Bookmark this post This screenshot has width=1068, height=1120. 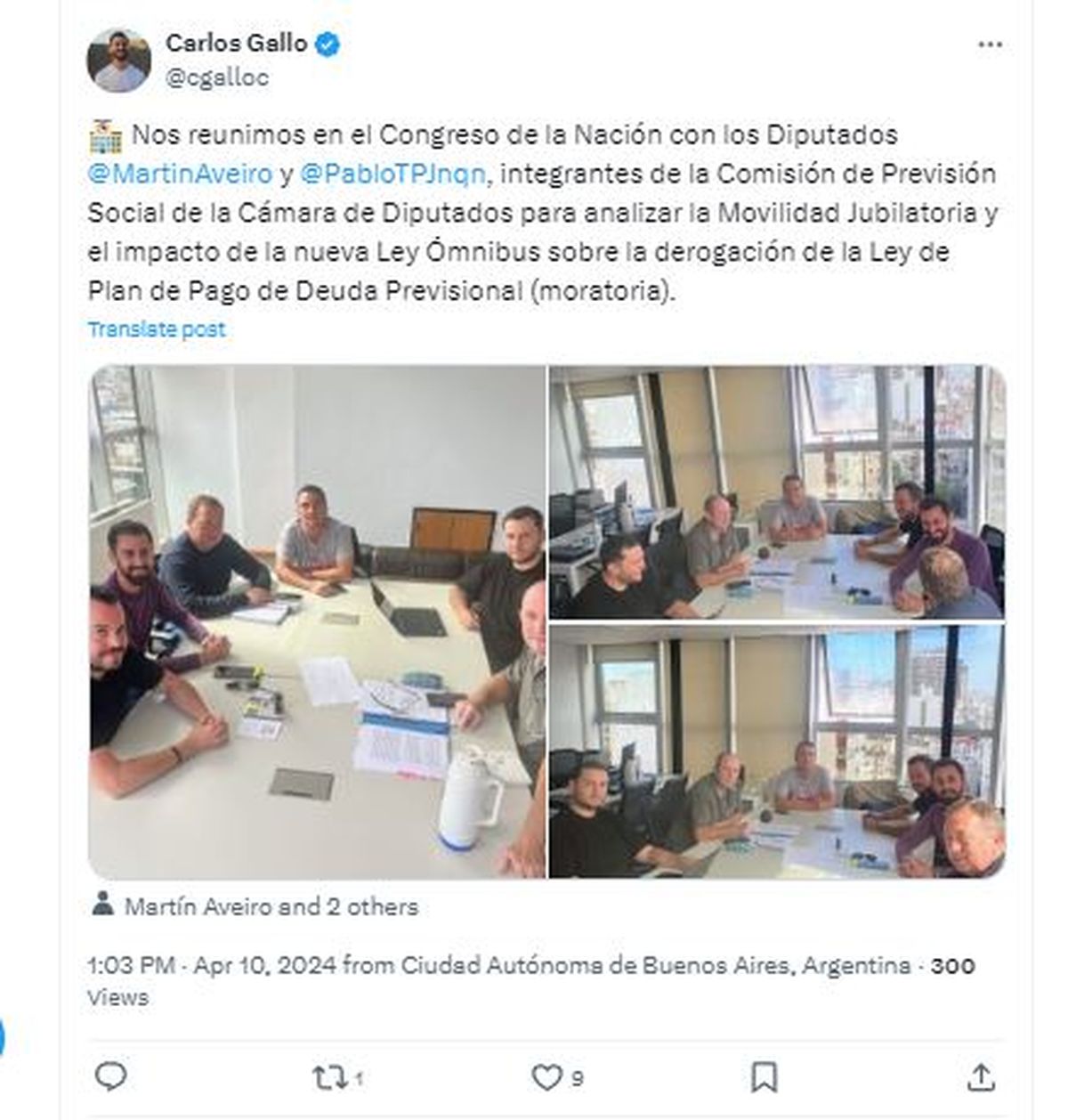tap(765, 1077)
